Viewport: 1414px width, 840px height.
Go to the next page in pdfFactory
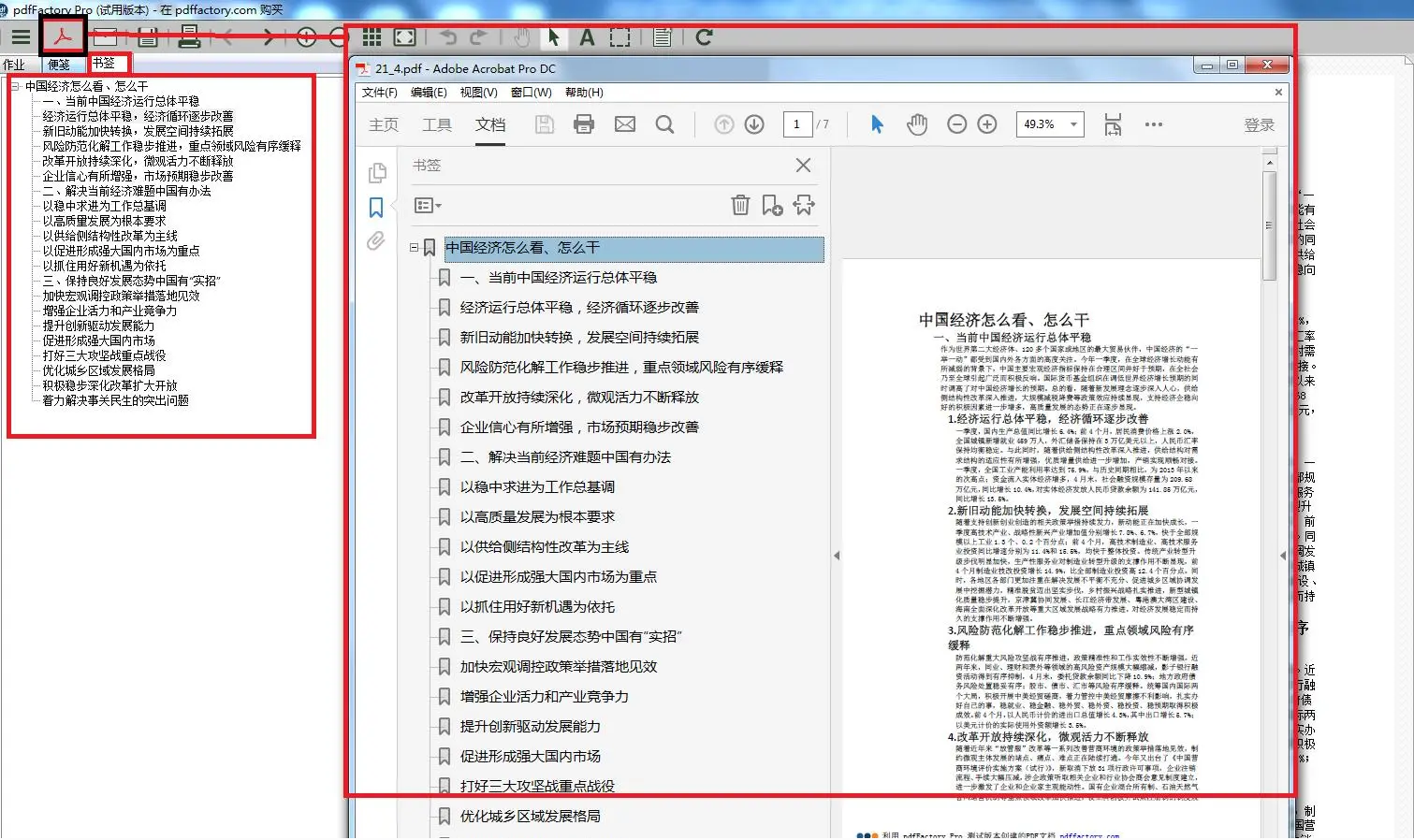269,37
